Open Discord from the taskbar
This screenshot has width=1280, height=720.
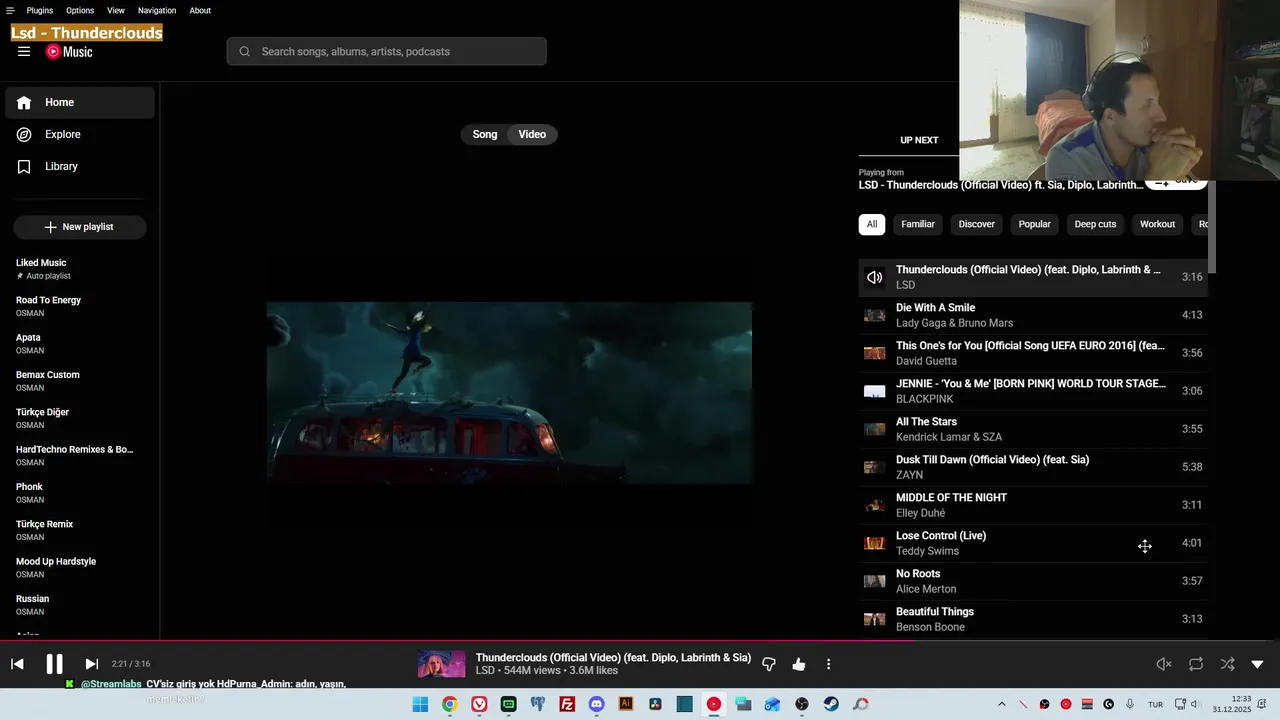(596, 704)
